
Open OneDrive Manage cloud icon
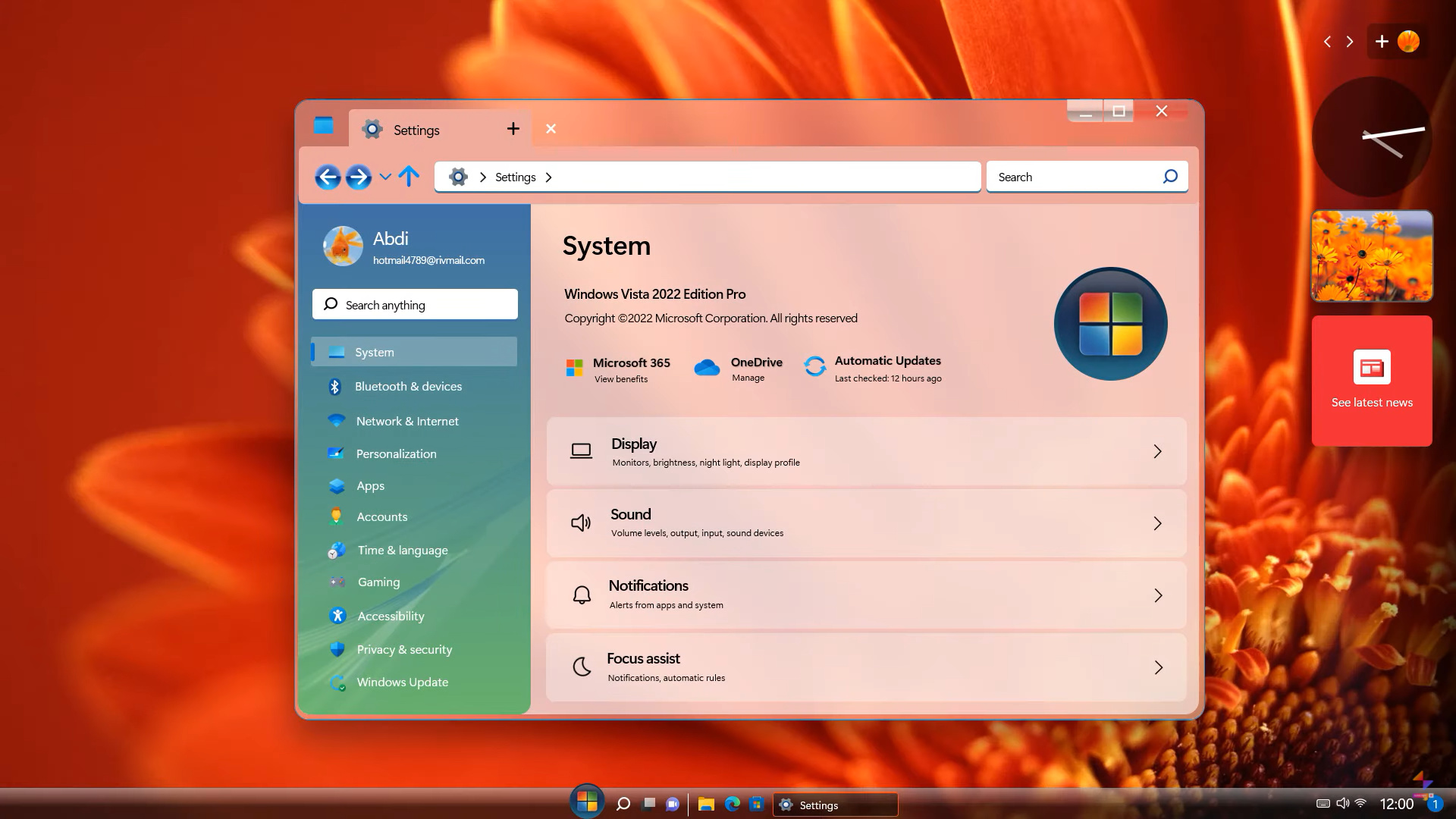pyautogui.click(x=707, y=369)
